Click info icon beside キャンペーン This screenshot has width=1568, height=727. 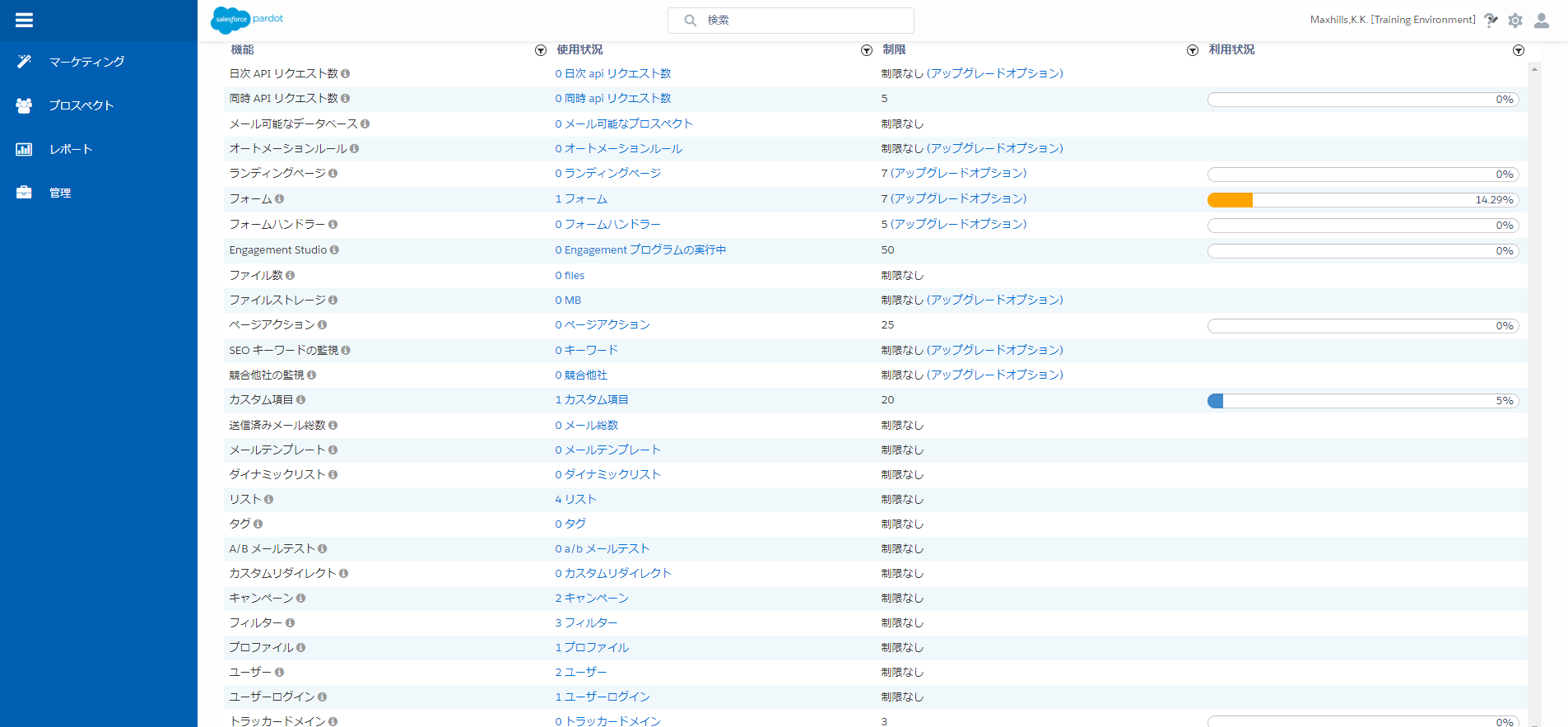301,599
